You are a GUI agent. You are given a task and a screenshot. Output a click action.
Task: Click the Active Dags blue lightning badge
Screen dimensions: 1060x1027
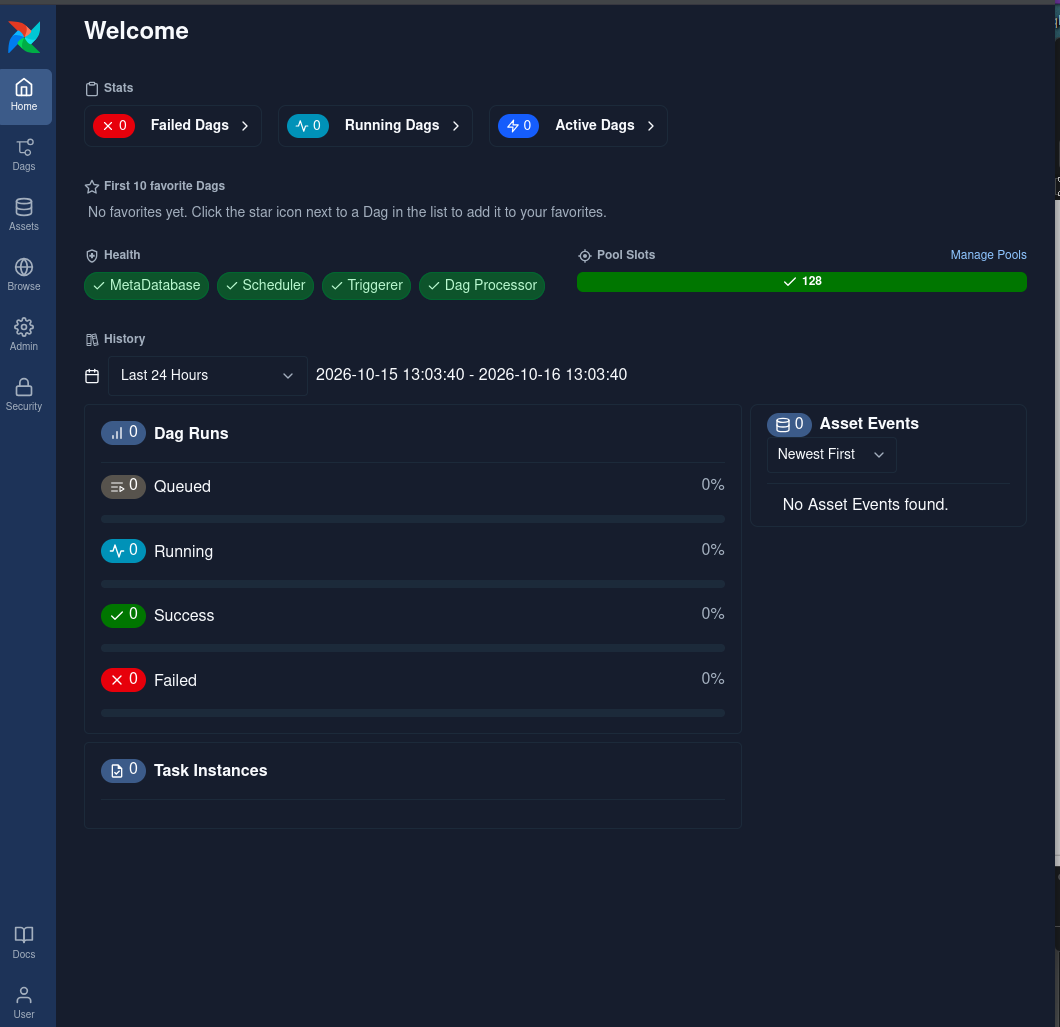[x=519, y=126]
